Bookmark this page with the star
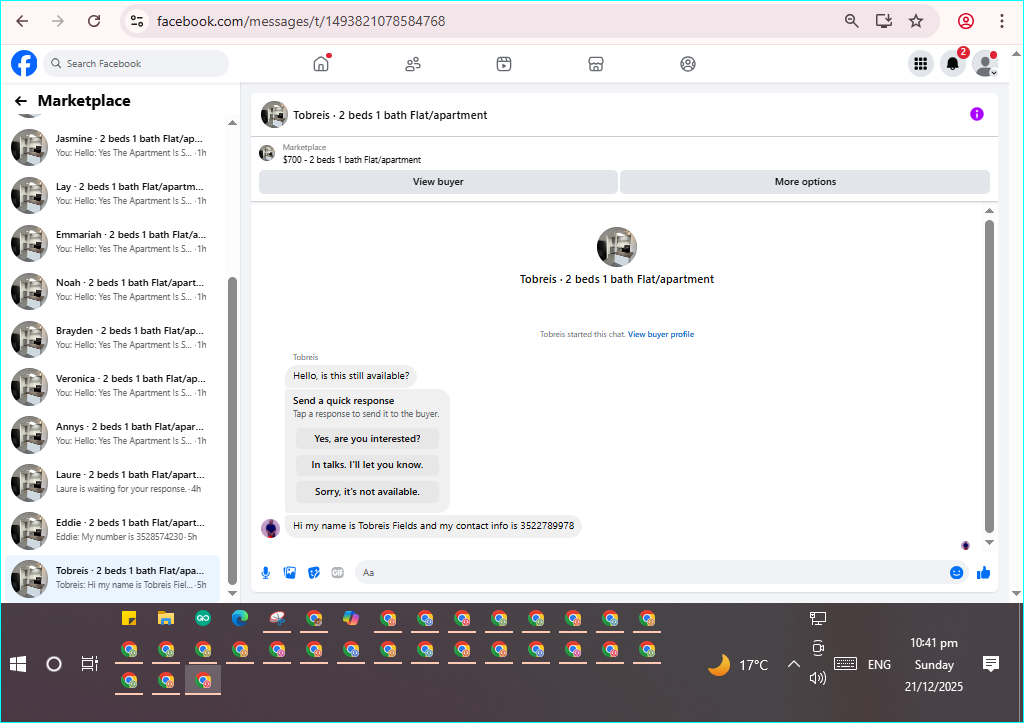The image size is (1024, 723). 916,21
